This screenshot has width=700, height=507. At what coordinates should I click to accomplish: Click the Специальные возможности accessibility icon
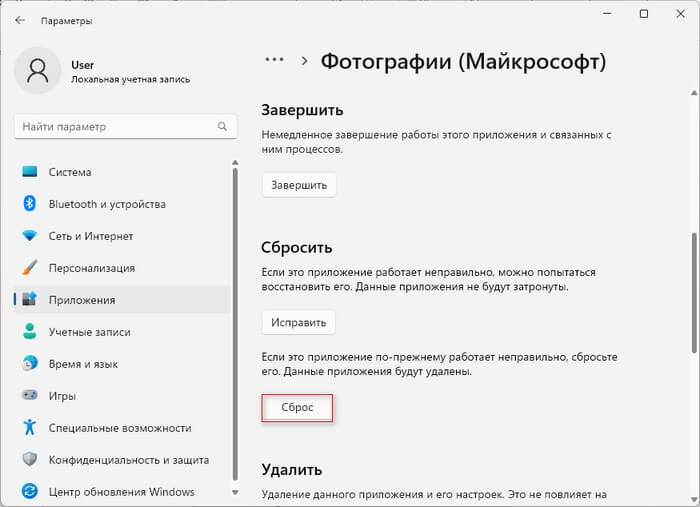click(29, 428)
